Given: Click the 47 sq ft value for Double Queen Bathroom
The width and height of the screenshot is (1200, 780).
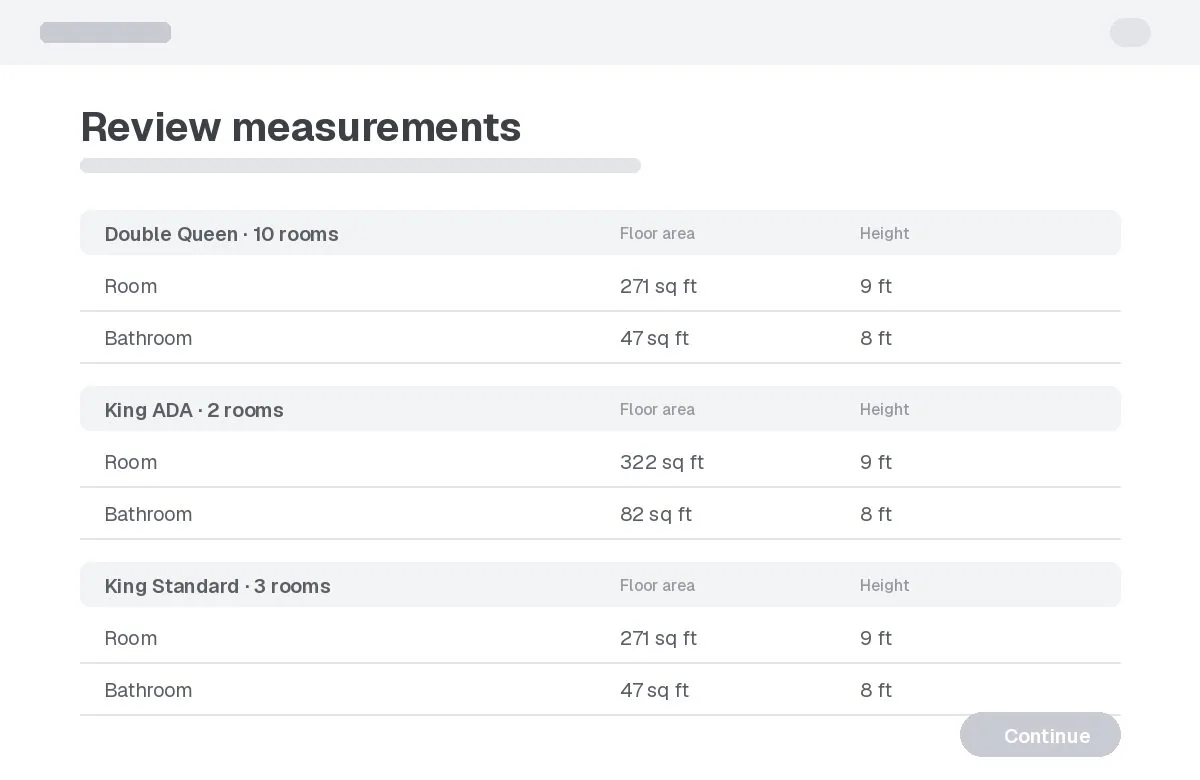Looking at the screenshot, I should point(654,338).
